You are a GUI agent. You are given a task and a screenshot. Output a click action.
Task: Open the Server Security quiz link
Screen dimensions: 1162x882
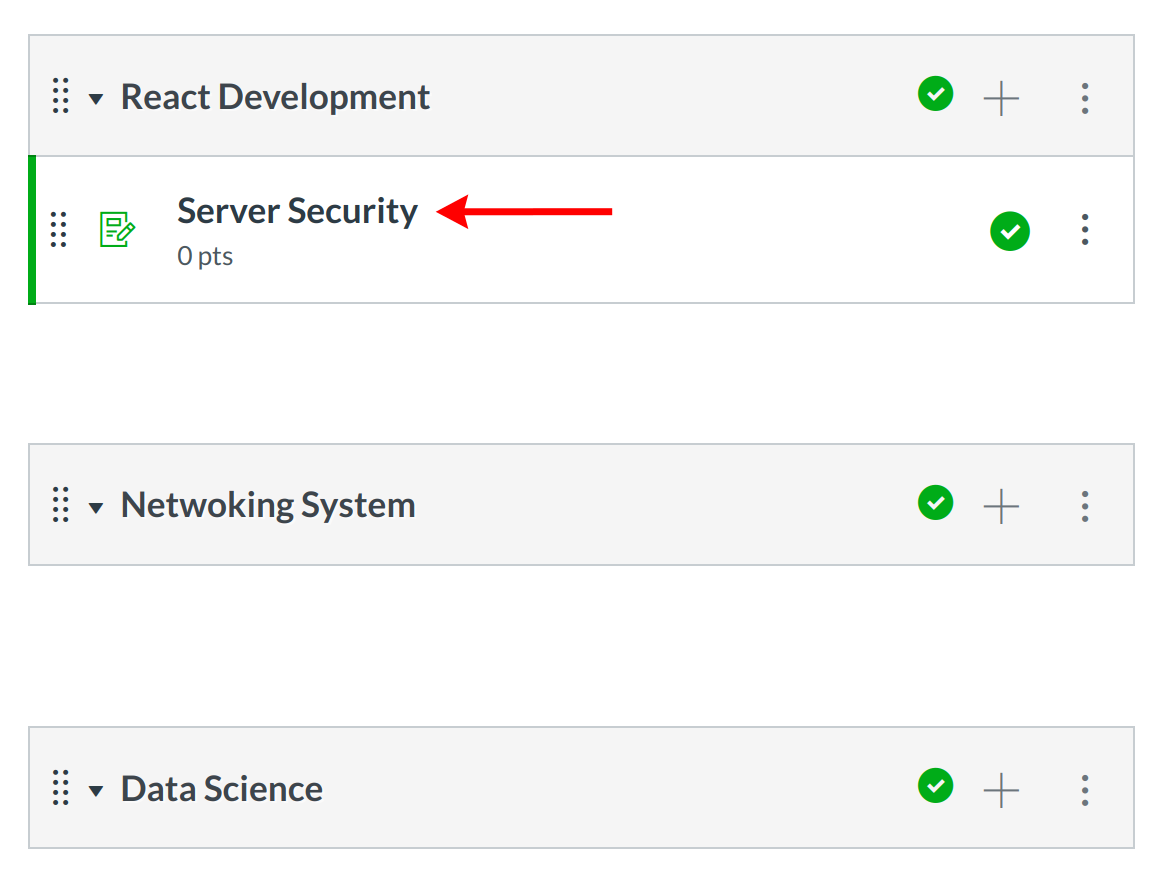tap(297, 211)
